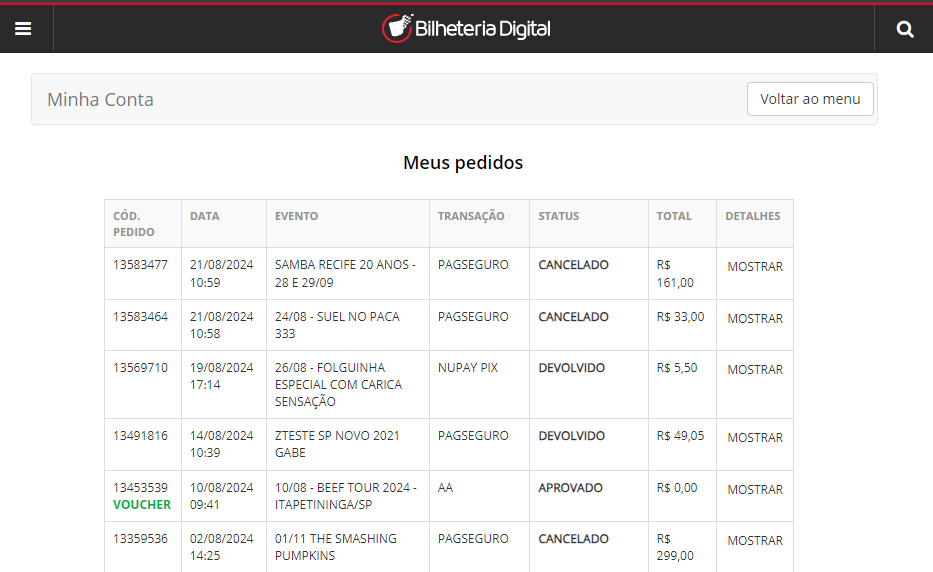Viewport: 933px width, 572px height.
Task: Click event BEEF TOUR 2024 - ITAPETININGA/SP
Action: [x=346, y=496]
